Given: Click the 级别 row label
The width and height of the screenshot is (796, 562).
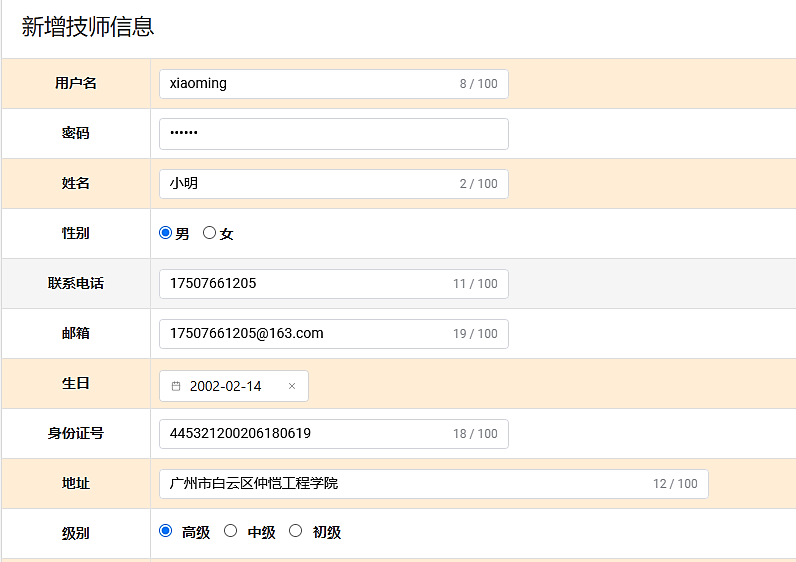Looking at the screenshot, I should [76, 534].
